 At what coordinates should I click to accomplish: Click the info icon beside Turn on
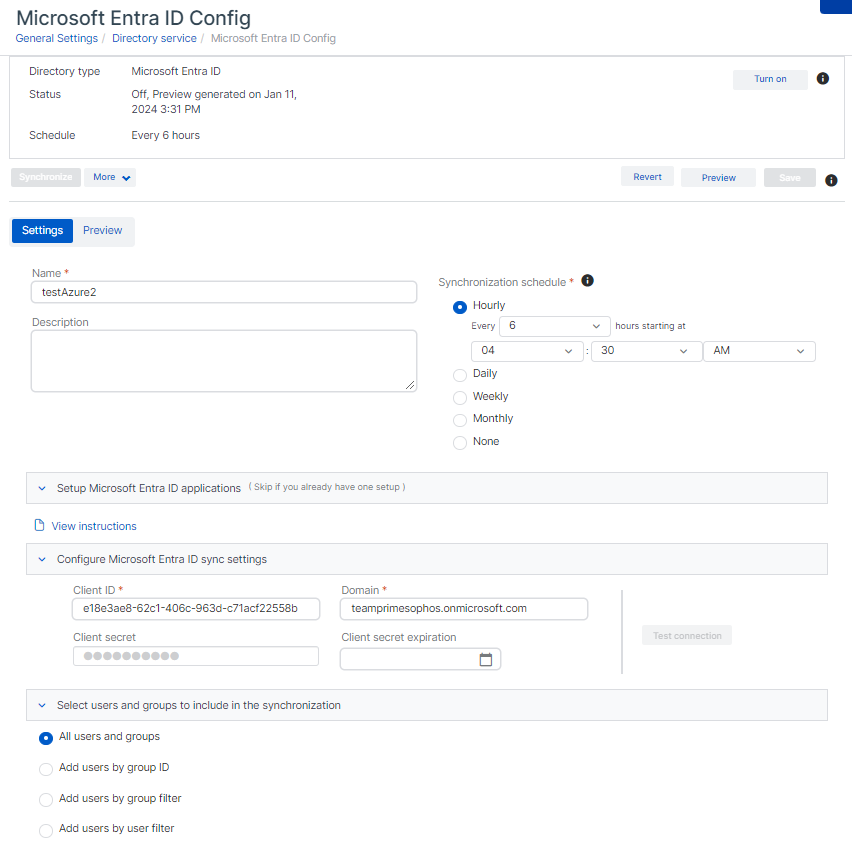tap(823, 79)
